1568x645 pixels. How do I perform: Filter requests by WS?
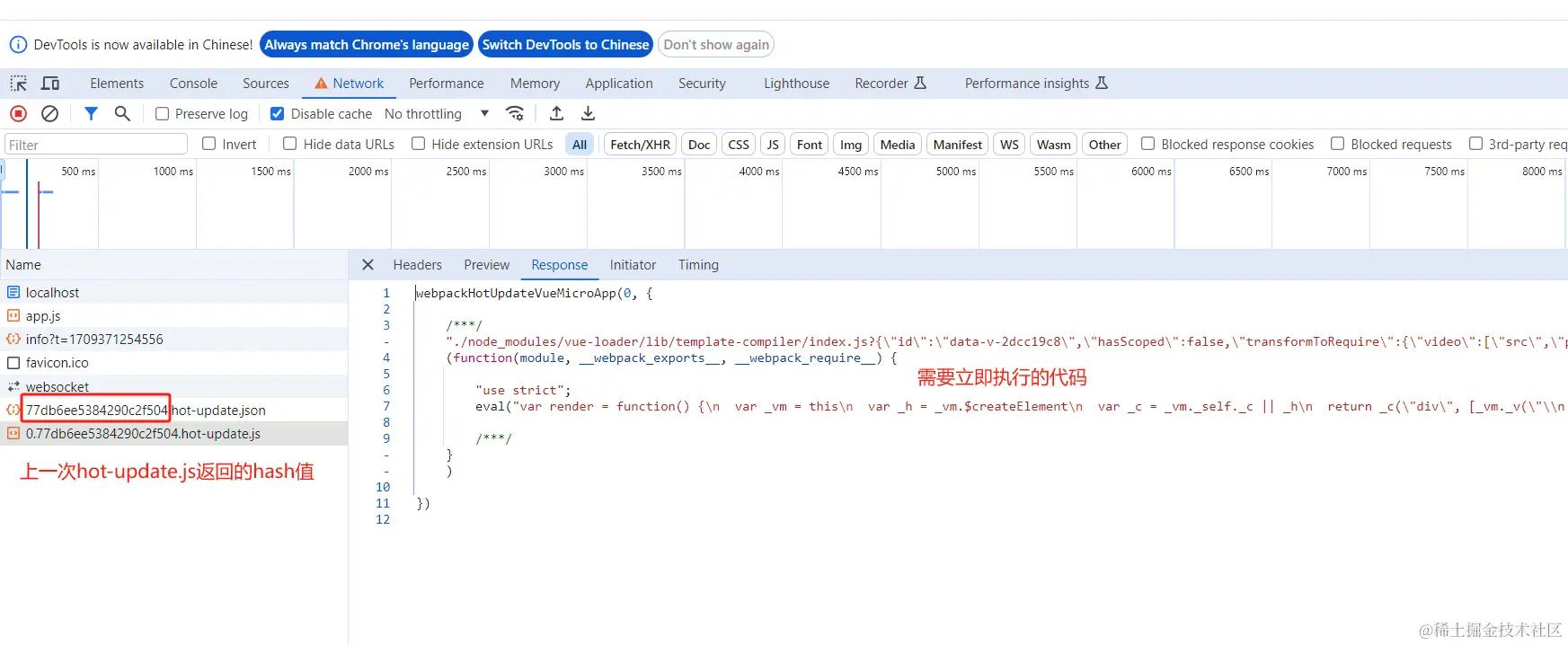click(1010, 145)
